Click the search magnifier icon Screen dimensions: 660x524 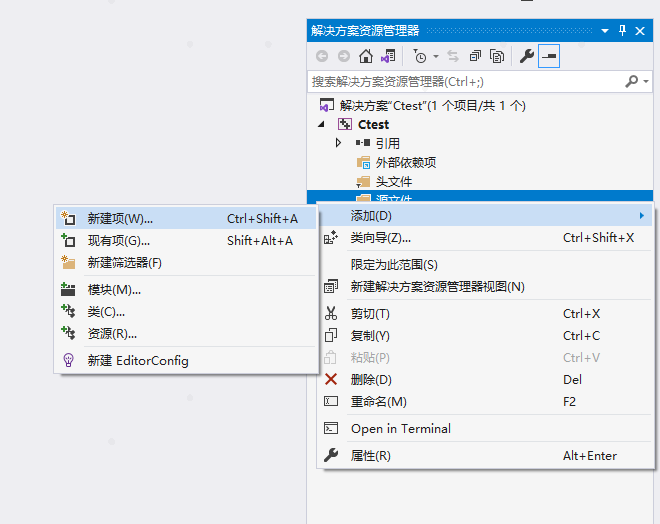(631, 81)
